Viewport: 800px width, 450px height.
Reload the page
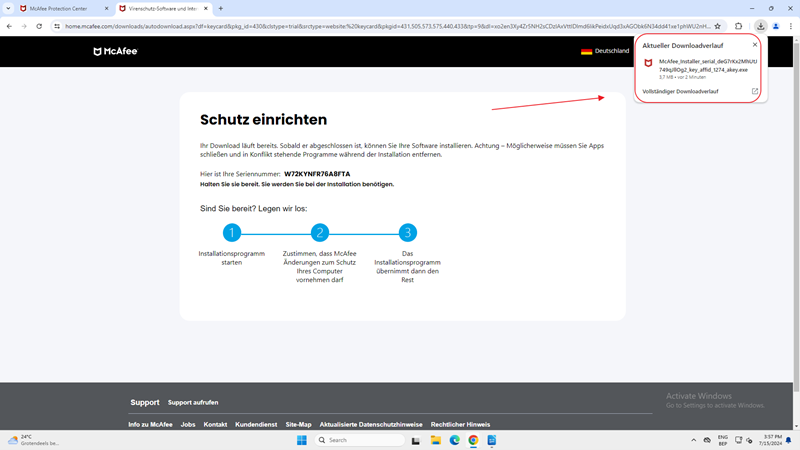(39, 27)
